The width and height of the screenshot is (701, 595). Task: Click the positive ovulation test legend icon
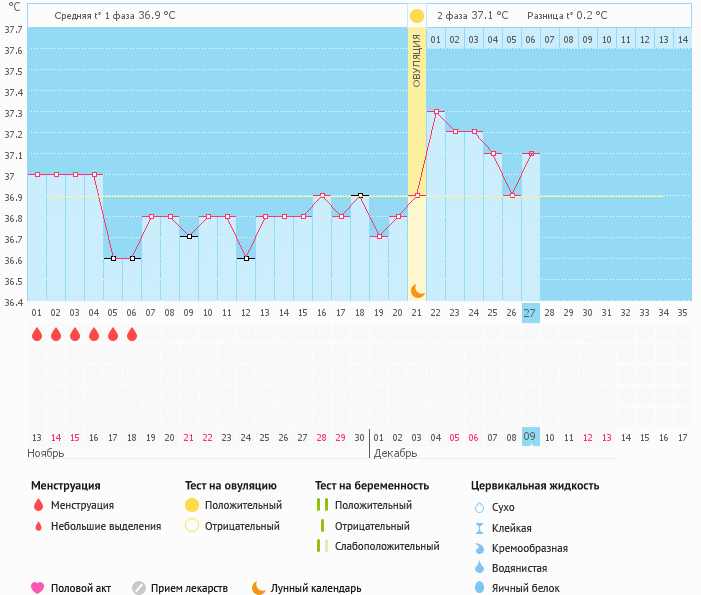pyautogui.click(x=192, y=505)
